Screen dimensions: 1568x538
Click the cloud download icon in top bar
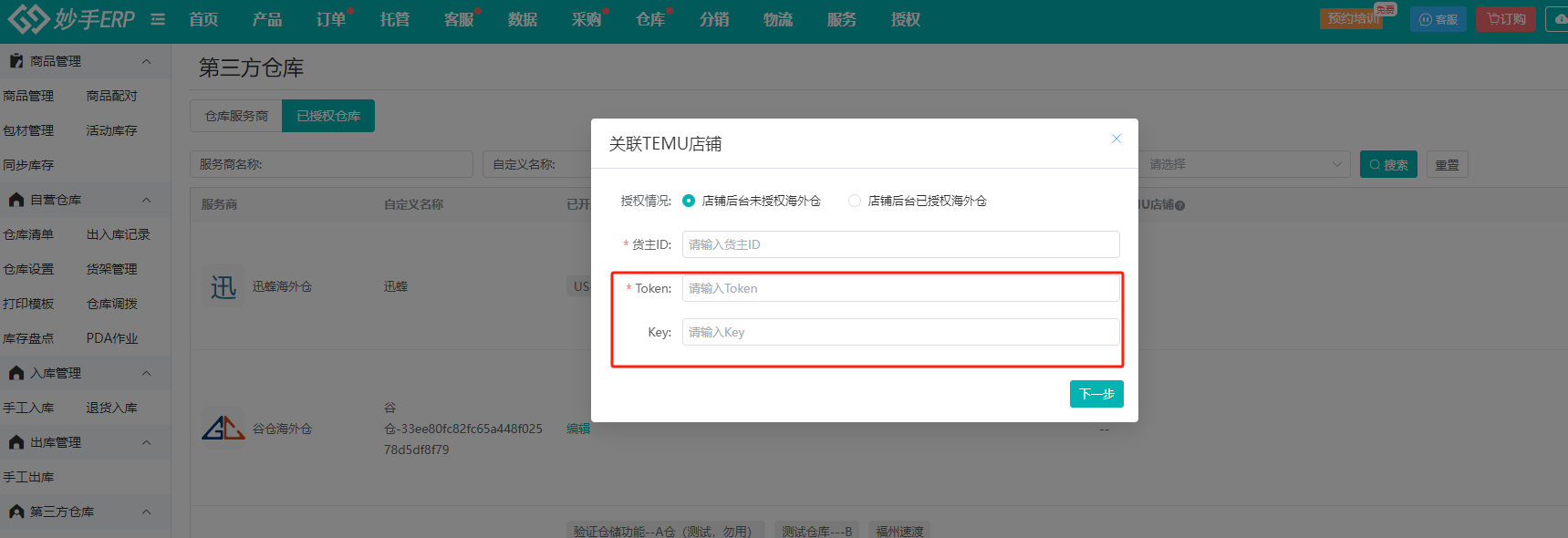coord(1559,19)
